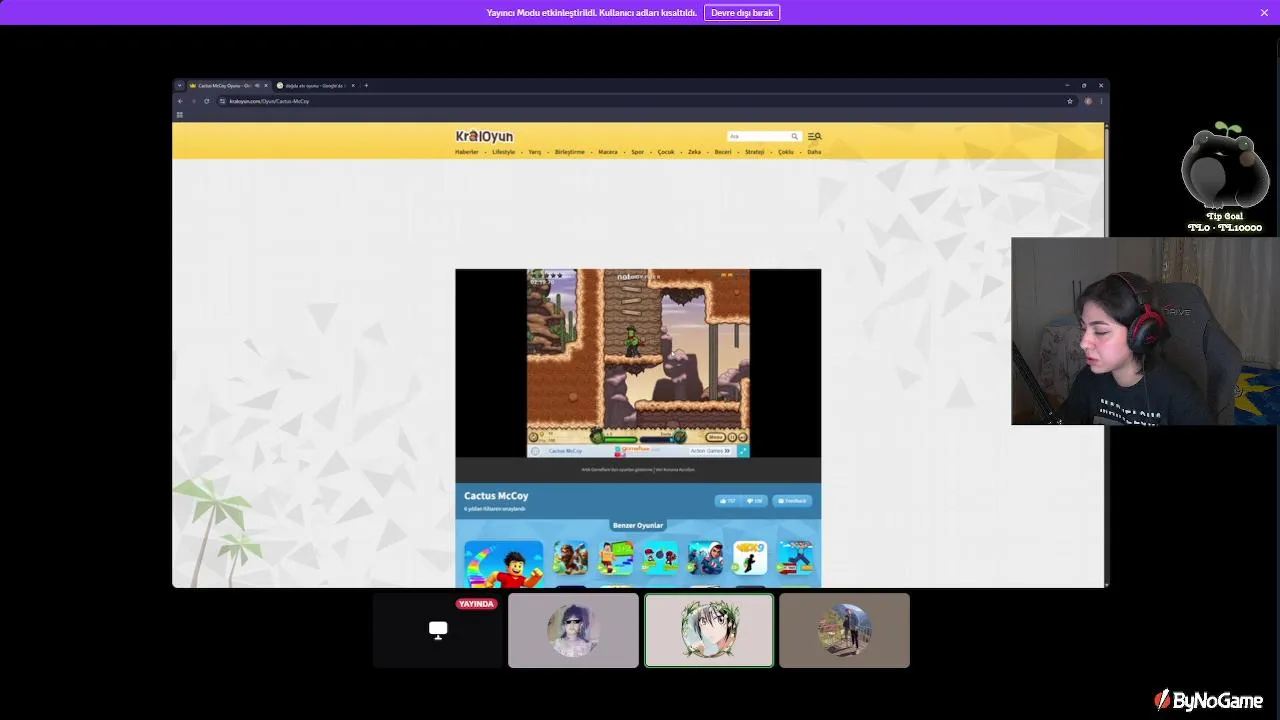The height and width of the screenshot is (720, 1280).
Task: Click the KralOyun logo
Action: pos(484,136)
